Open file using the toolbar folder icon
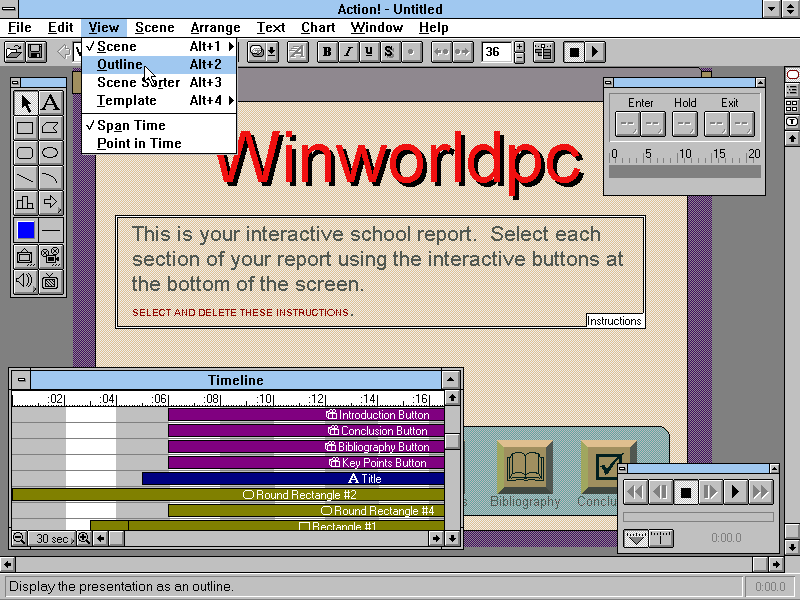Image resolution: width=800 pixels, height=600 pixels. point(14,52)
